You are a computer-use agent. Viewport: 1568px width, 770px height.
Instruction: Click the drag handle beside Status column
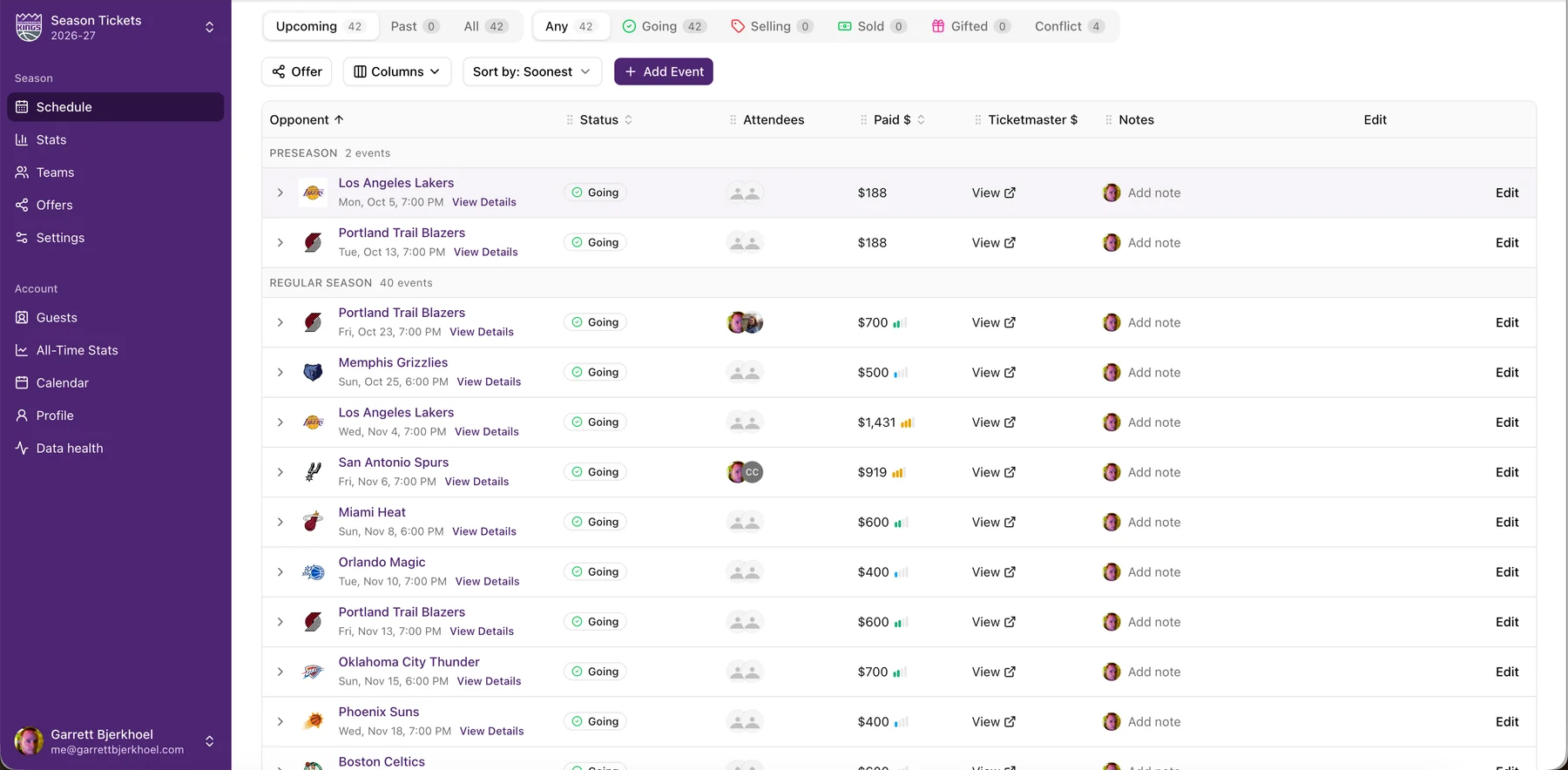click(x=570, y=120)
